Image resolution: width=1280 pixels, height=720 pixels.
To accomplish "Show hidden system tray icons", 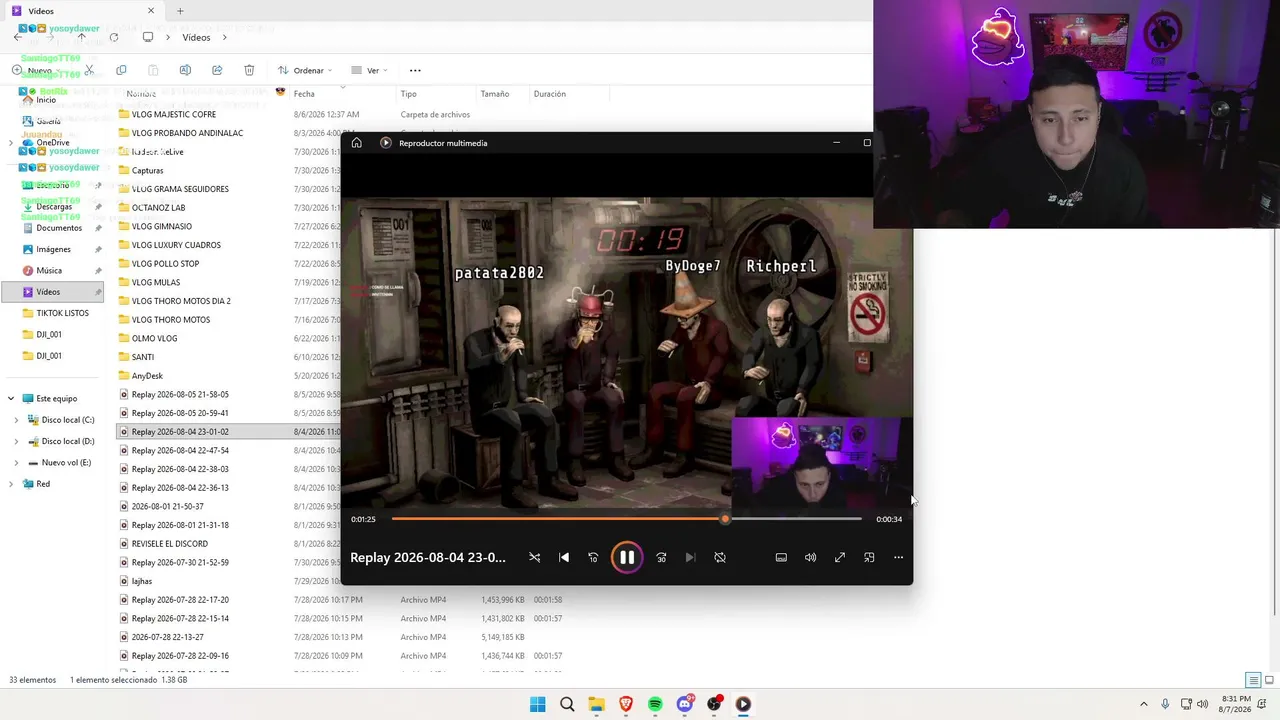I will (1144, 704).
